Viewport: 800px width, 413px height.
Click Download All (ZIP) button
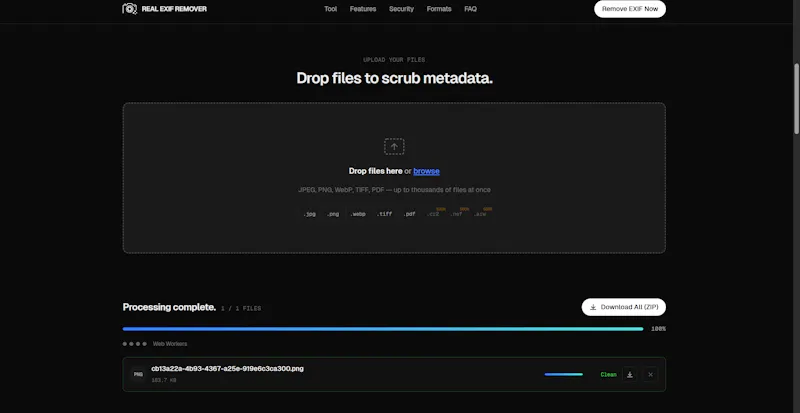(623, 307)
